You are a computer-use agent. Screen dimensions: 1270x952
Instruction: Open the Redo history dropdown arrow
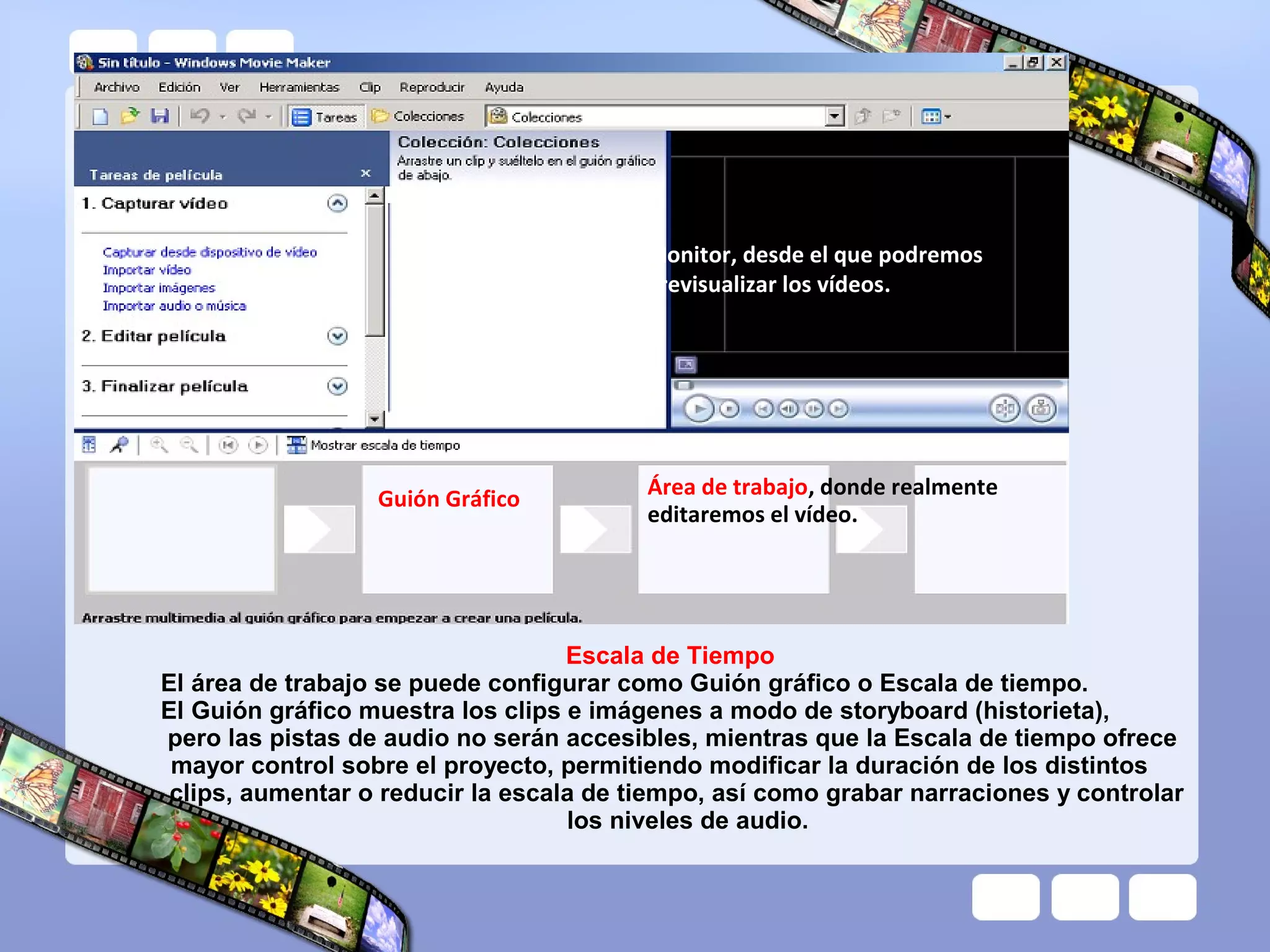tap(269, 117)
